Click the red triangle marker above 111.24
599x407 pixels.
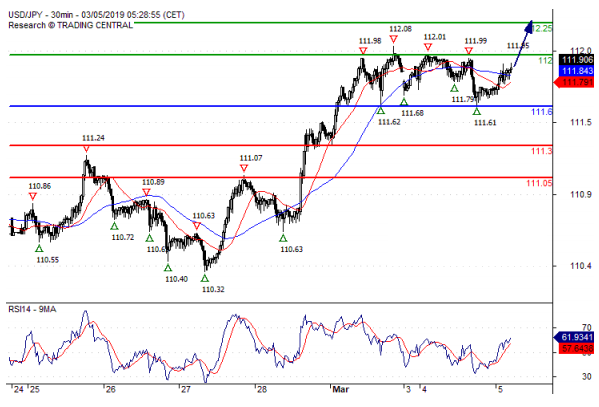click(x=86, y=149)
